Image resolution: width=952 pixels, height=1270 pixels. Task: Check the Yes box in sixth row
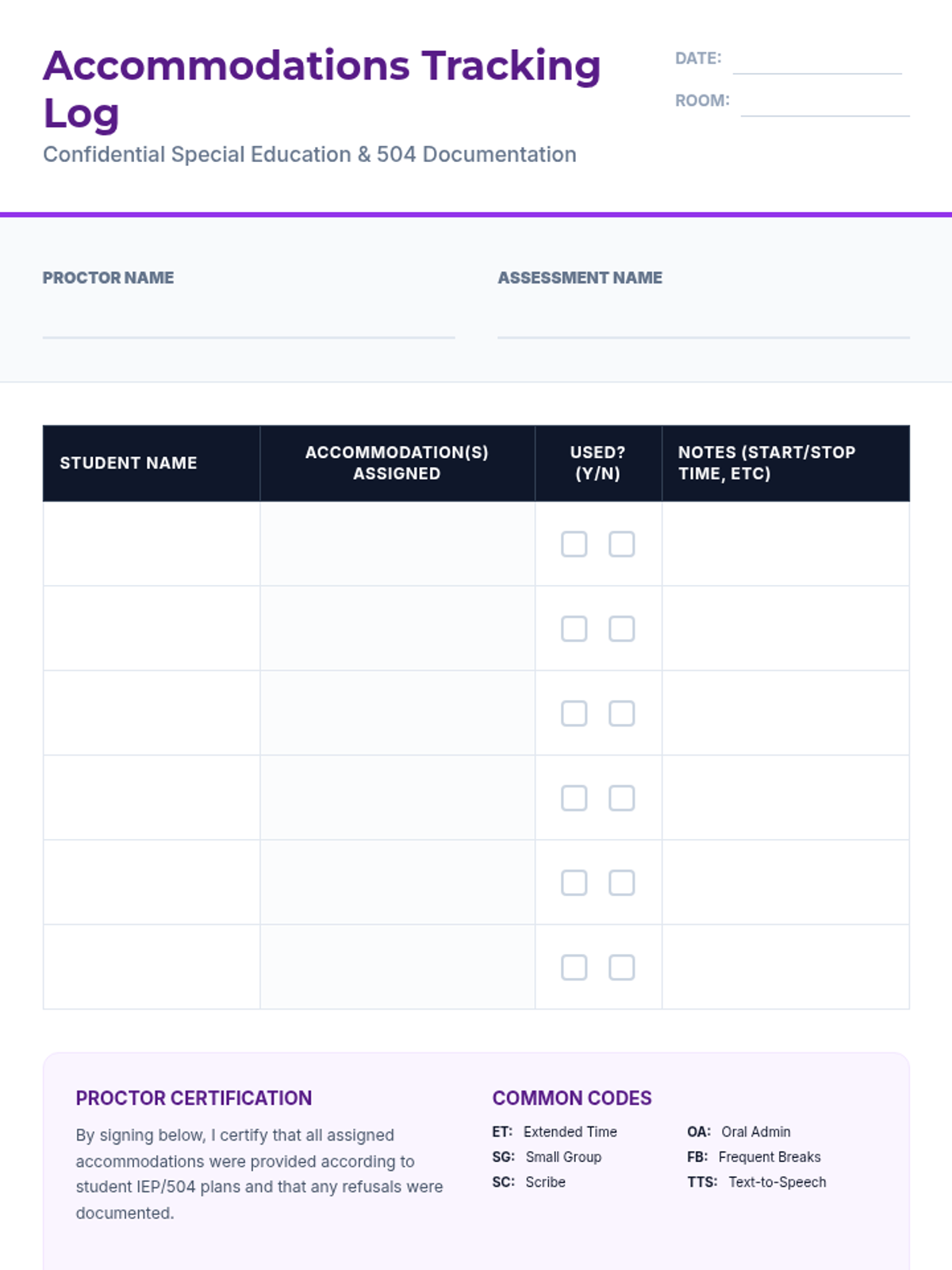(574, 968)
